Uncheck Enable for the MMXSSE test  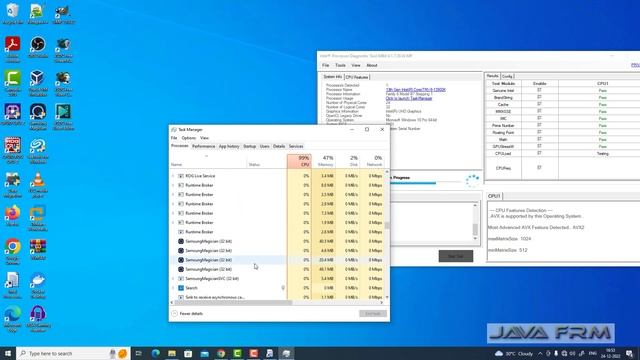tap(539, 111)
